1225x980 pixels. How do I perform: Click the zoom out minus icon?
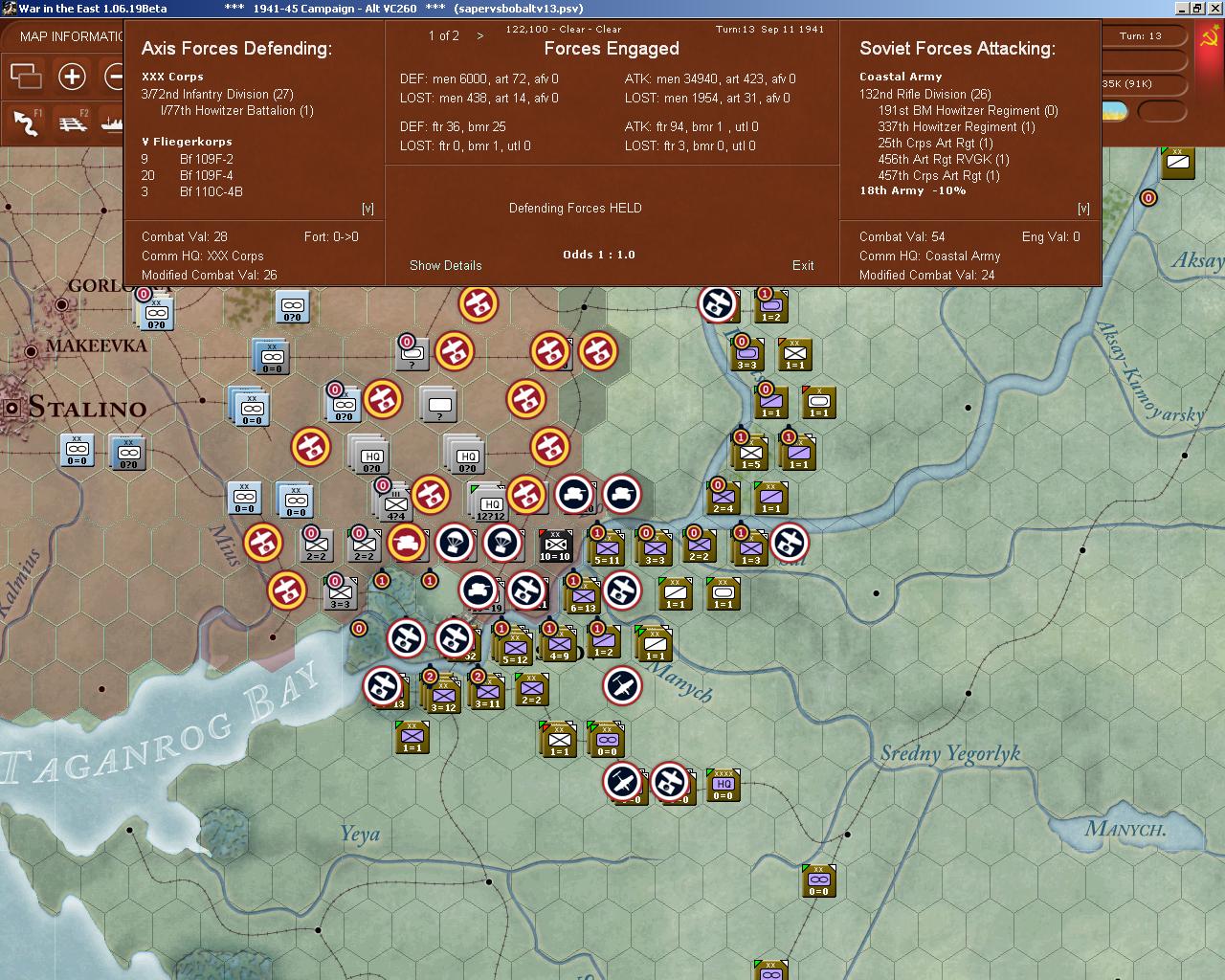coord(113,77)
